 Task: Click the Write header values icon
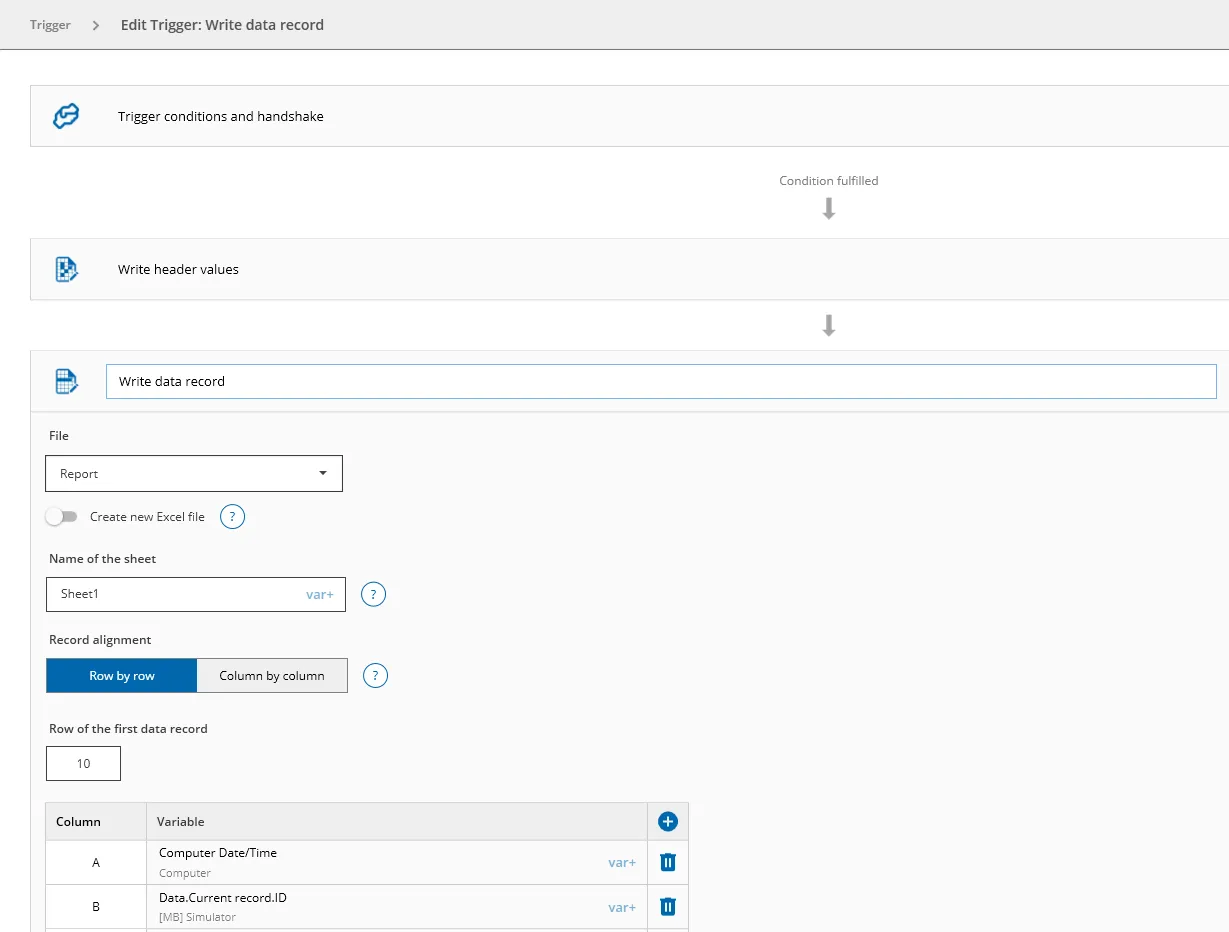click(66, 269)
